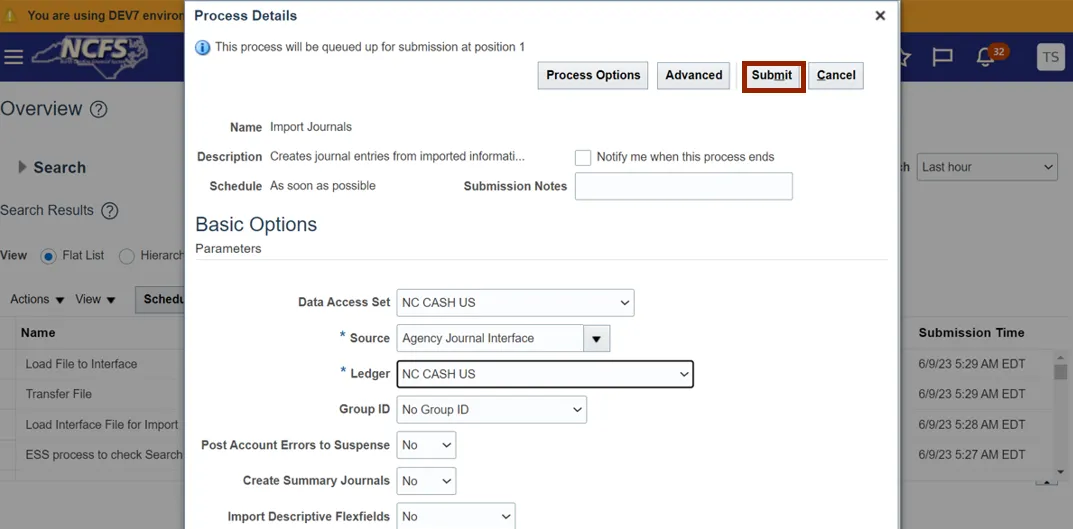Screen dimensions: 1073x529
Task: Click the Overview help icon
Action: [x=98, y=109]
